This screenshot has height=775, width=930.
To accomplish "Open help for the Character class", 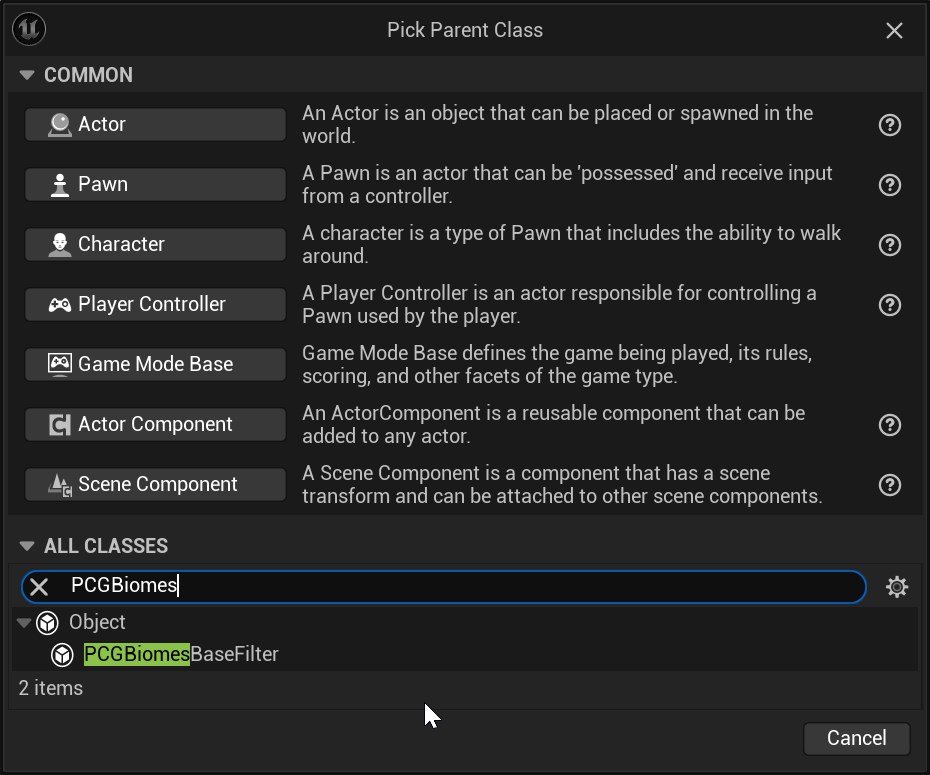I will [x=889, y=245].
